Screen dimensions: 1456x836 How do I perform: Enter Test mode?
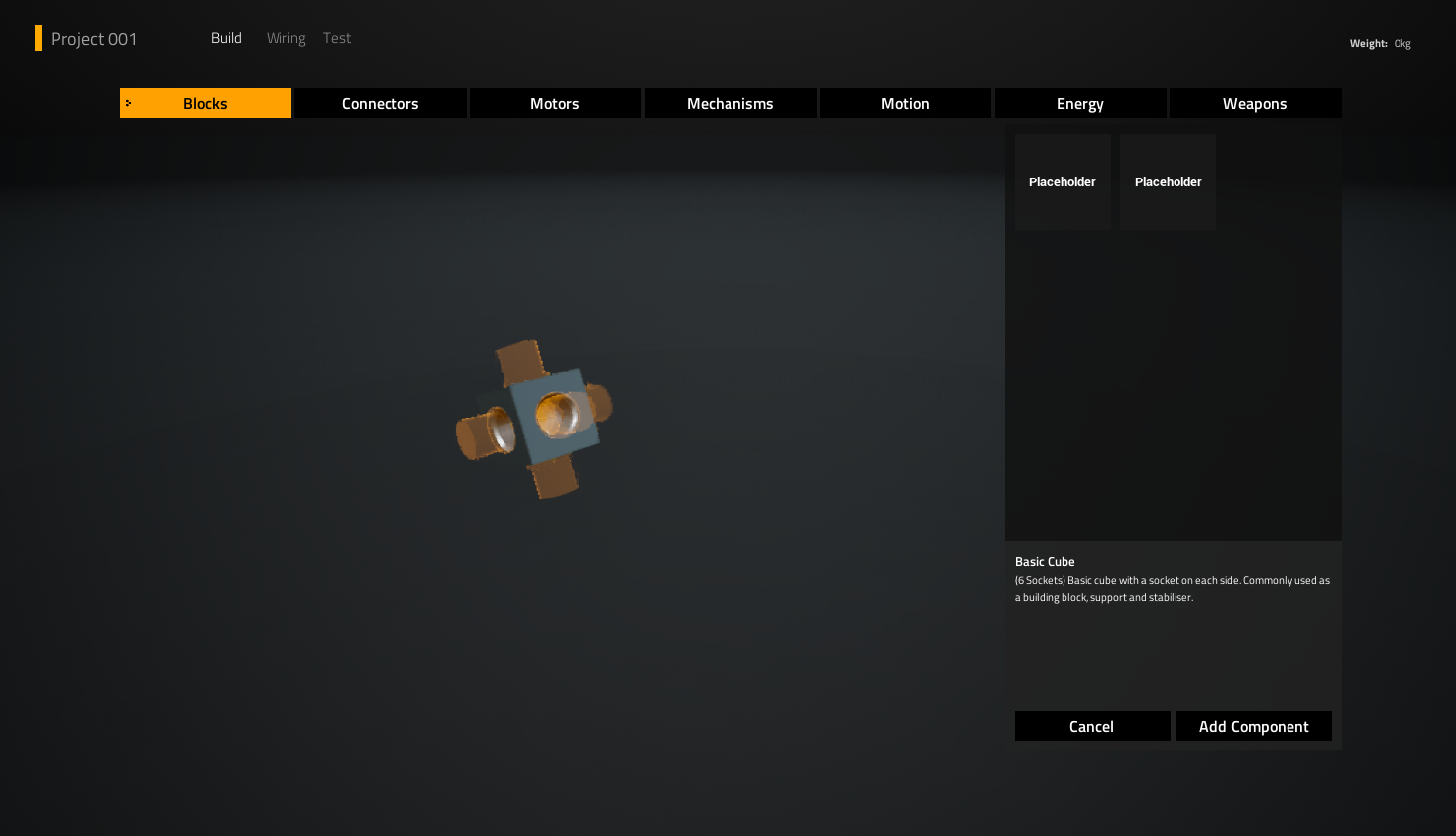click(x=337, y=38)
